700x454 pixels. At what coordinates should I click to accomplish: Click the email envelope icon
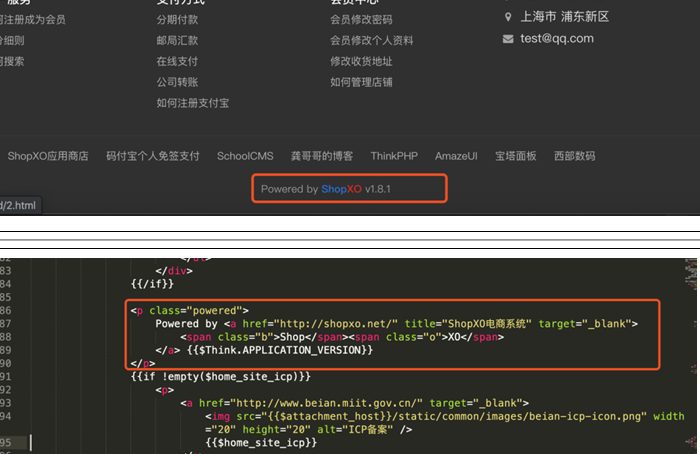[509, 39]
